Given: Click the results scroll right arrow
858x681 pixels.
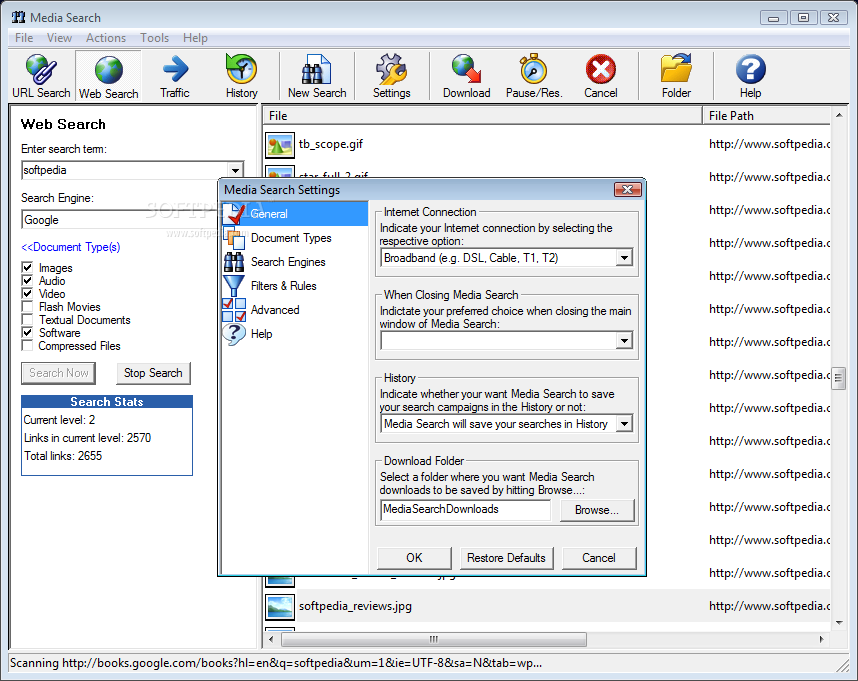Looking at the screenshot, I should (x=821, y=639).
